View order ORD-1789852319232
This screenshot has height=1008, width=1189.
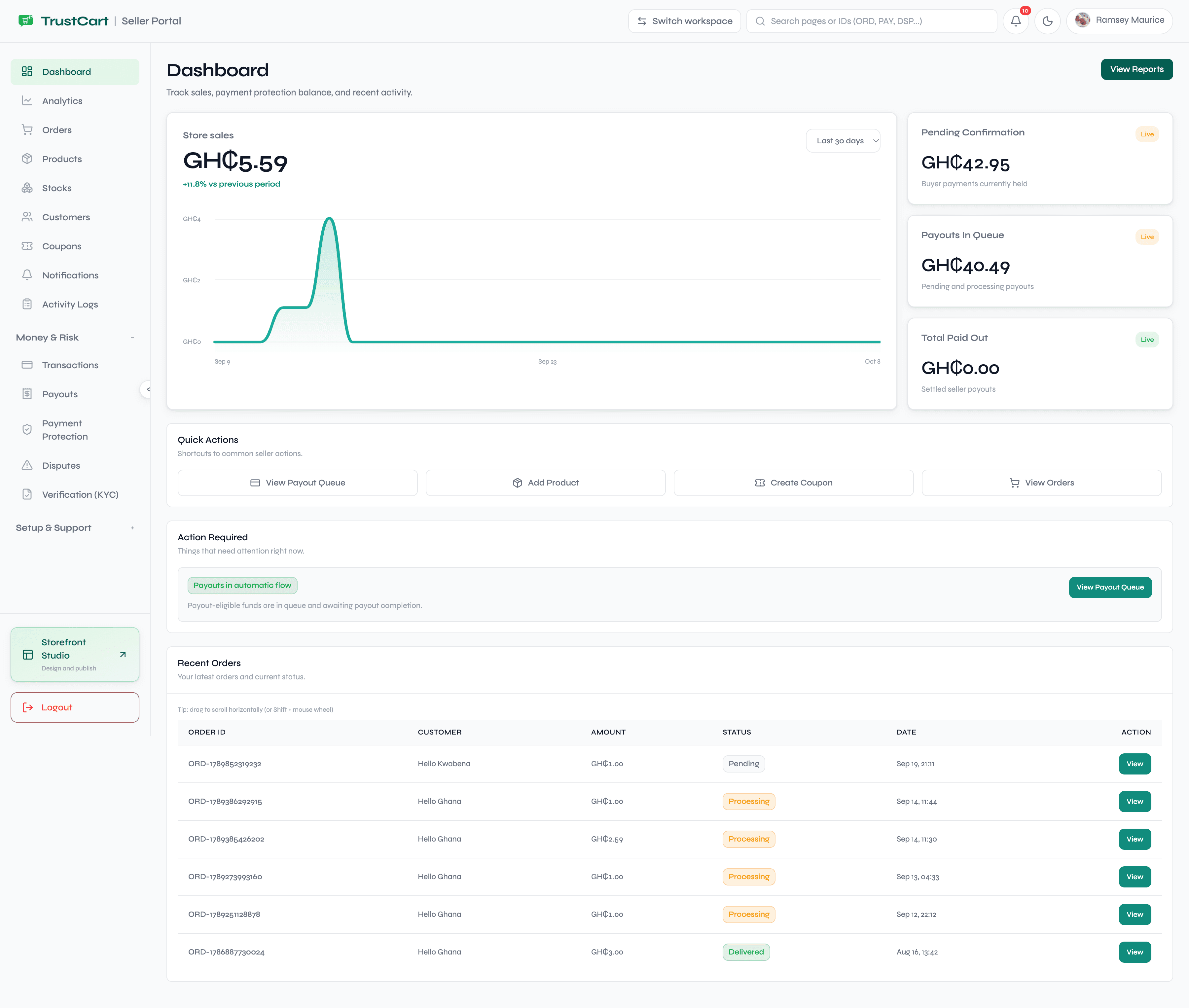[x=1135, y=764]
